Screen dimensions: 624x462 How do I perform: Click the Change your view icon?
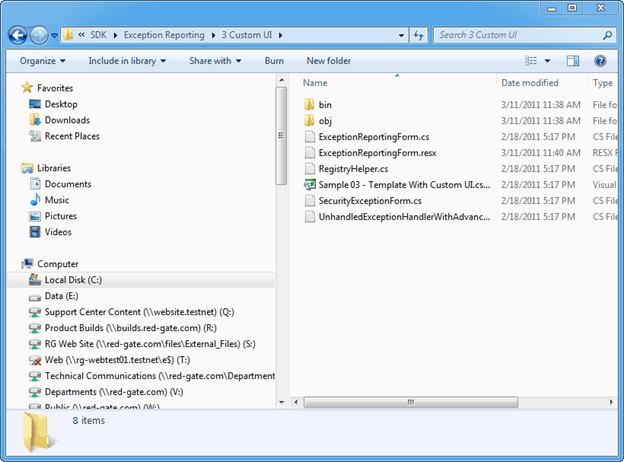531,61
